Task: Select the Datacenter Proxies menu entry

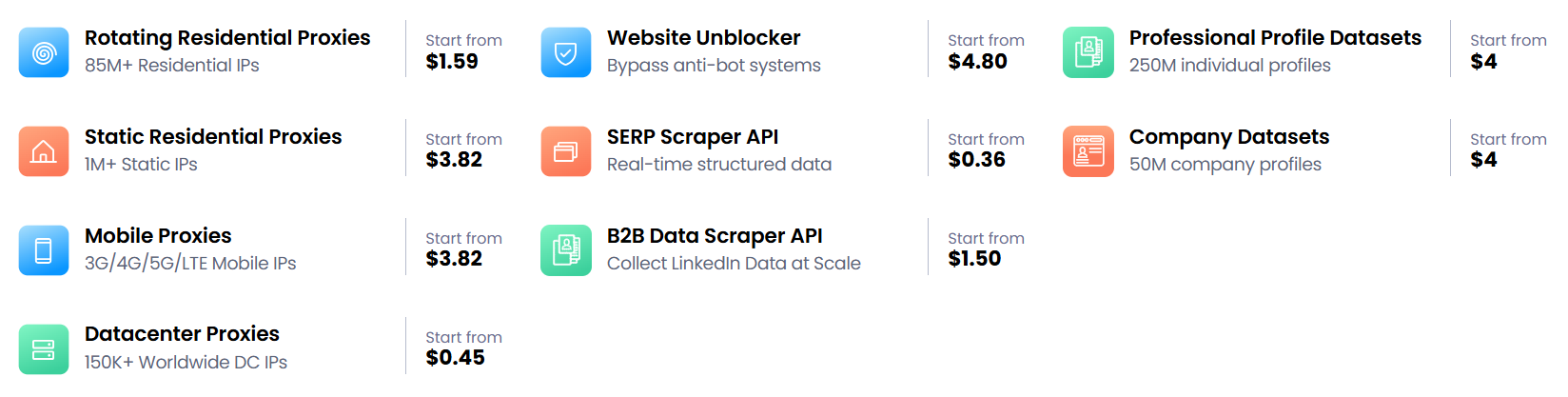Action: coord(182,334)
